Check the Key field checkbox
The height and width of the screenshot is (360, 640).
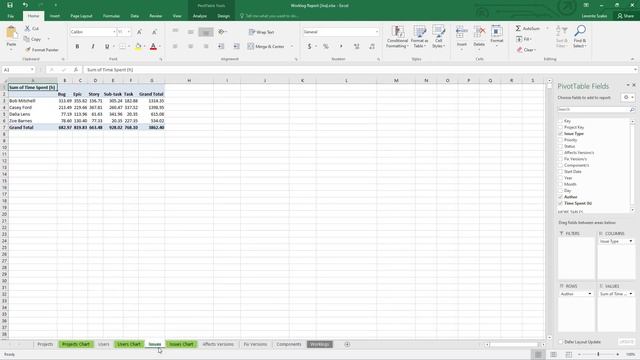click(x=560, y=121)
